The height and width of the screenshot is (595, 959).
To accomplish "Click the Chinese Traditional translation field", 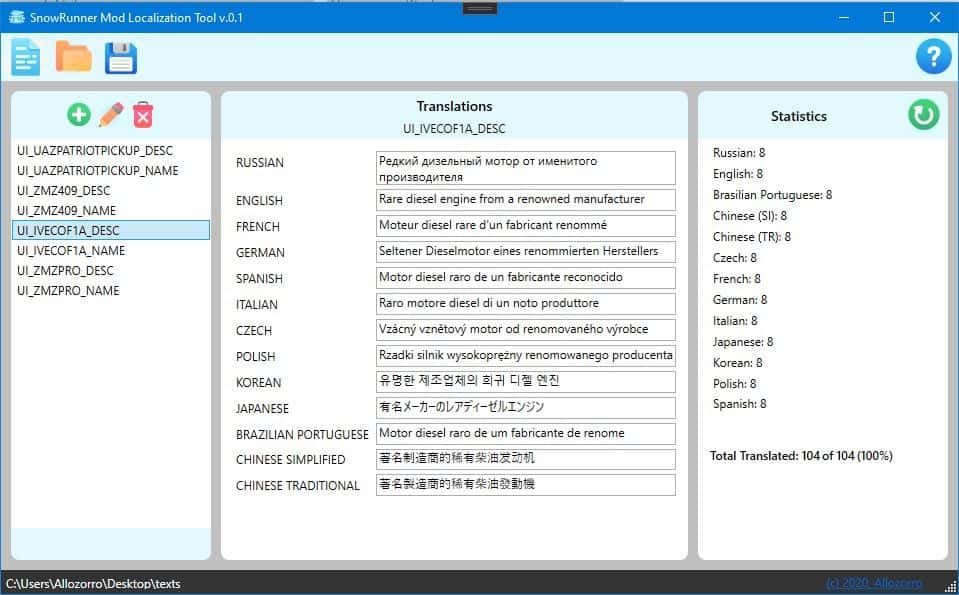I will [x=525, y=485].
